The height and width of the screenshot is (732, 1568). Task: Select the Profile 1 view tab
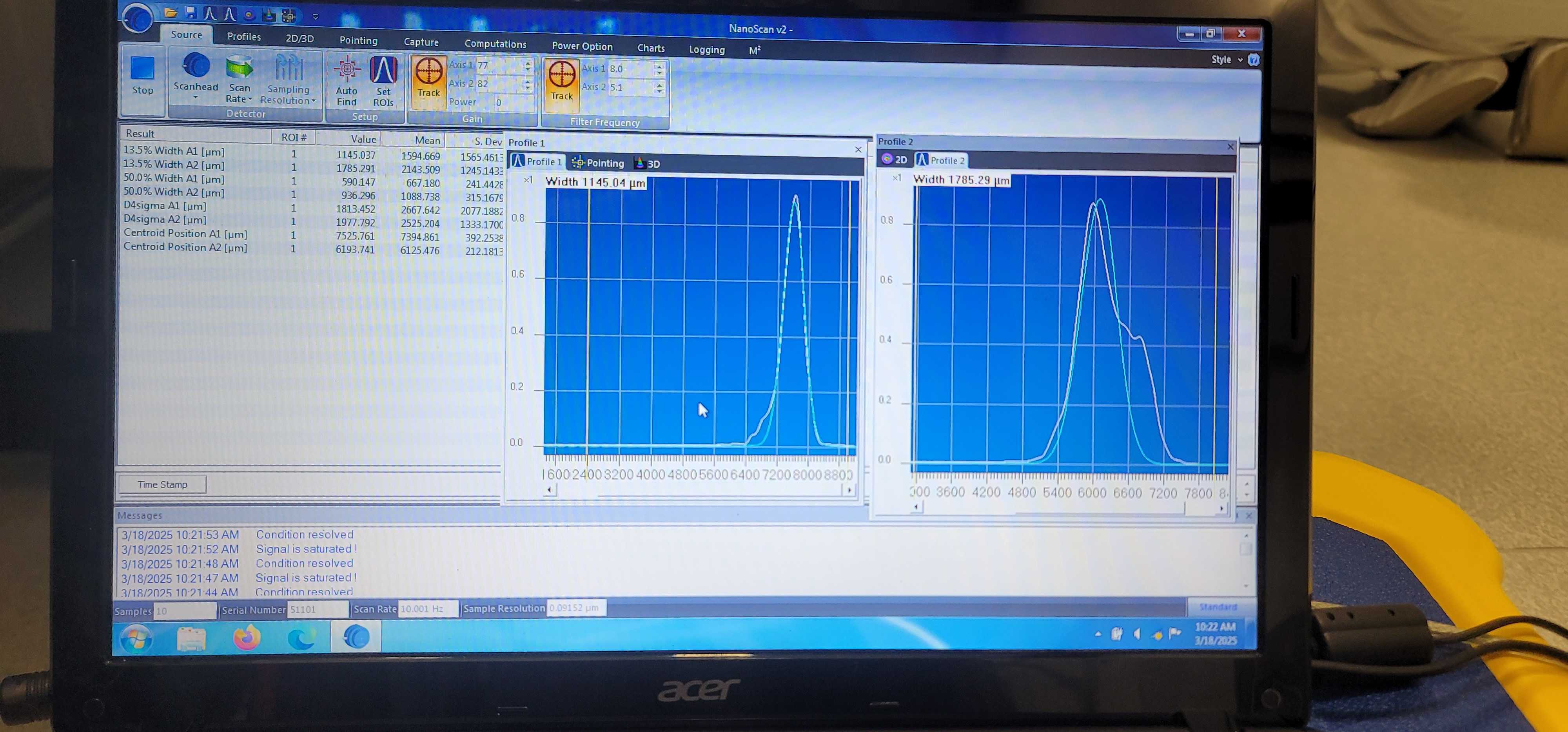(x=537, y=161)
